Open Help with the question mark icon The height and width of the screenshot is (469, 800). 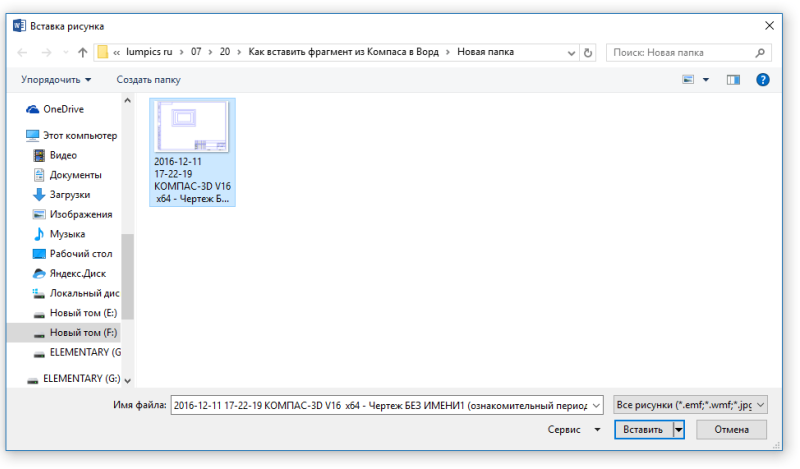763,80
